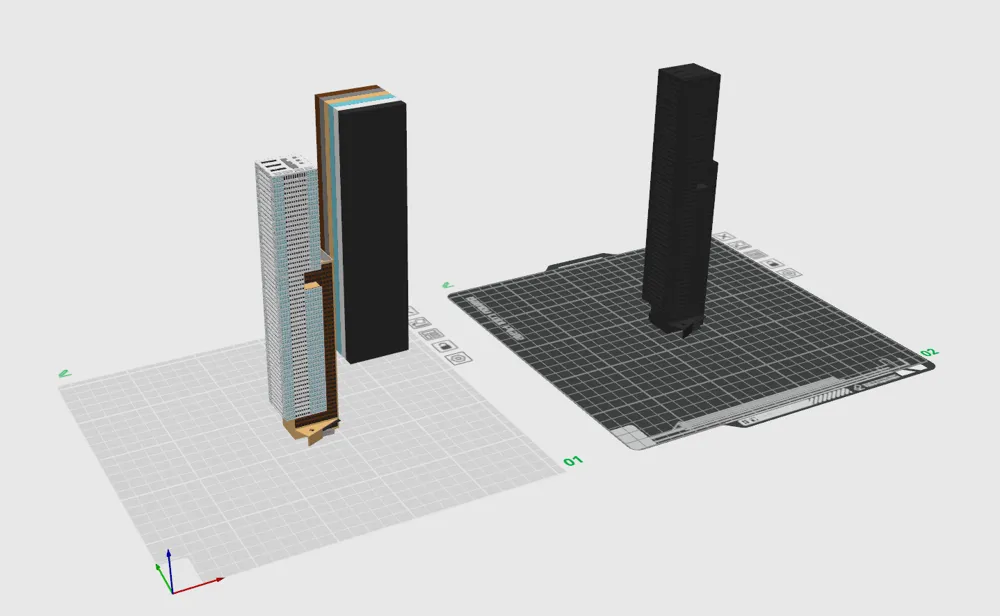Toggle the lock state on the first plate
The width and height of the screenshot is (1000, 616).
pyautogui.click(x=444, y=346)
